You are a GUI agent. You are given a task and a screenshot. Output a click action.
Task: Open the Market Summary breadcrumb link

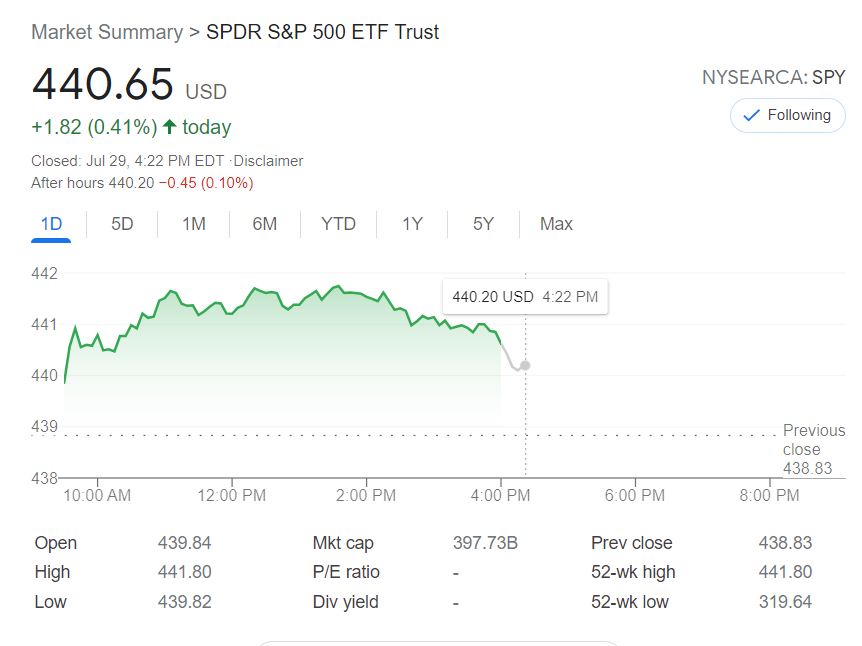tap(106, 32)
